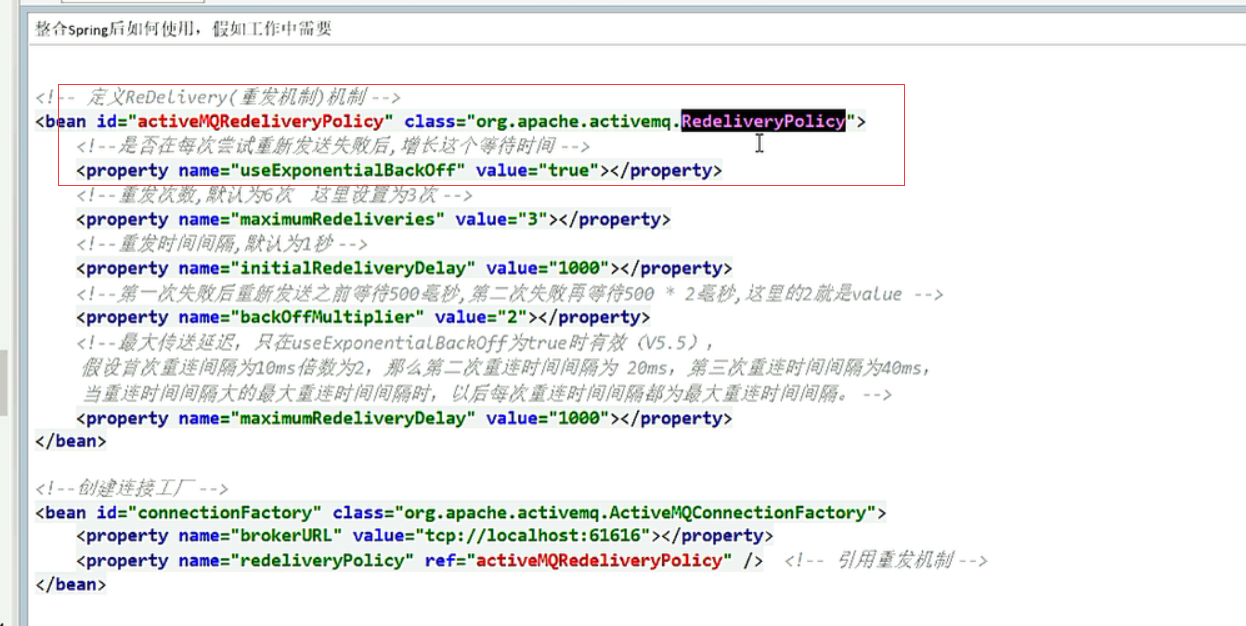Click the highlighted word RedeliveryPolicy in class name

click(764, 121)
